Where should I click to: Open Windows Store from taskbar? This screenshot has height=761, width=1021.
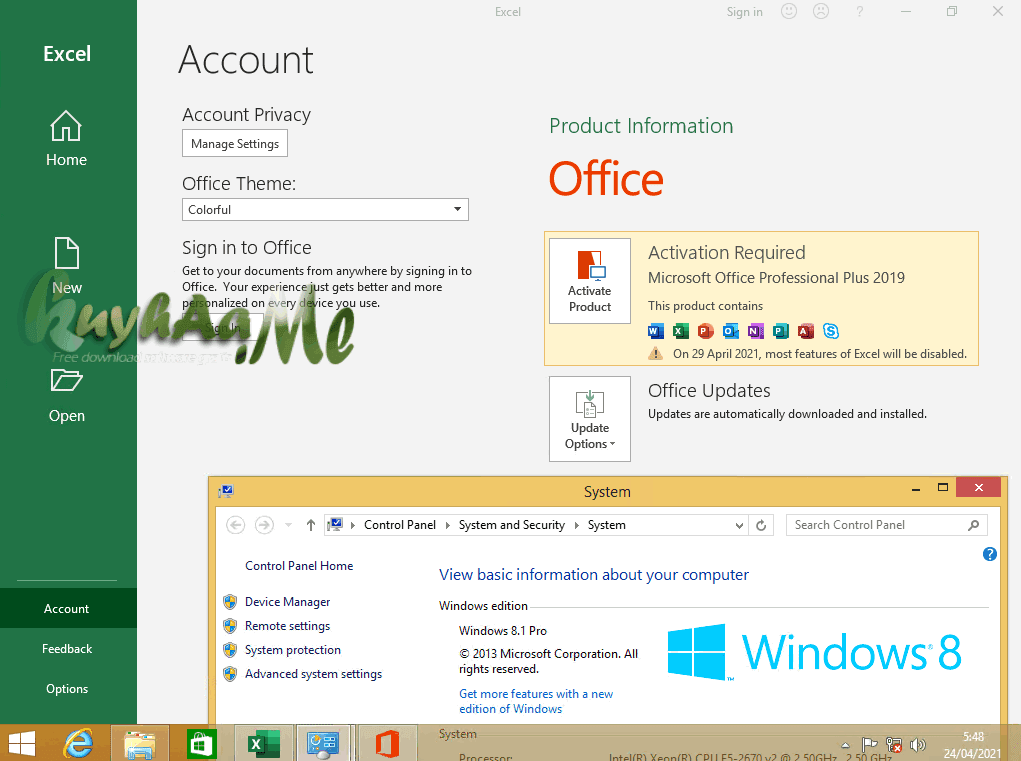coord(201,743)
